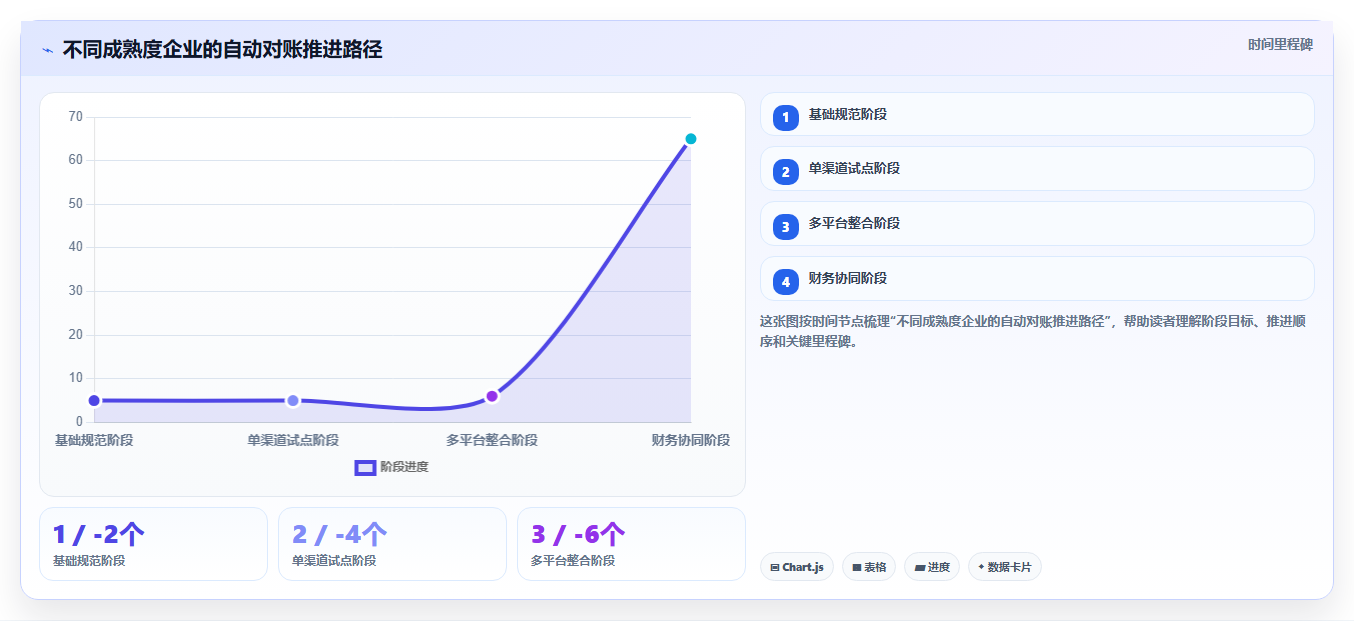Screen dimensions: 1354x621
Task: Click the y-axis value 50
Action: 76,204
